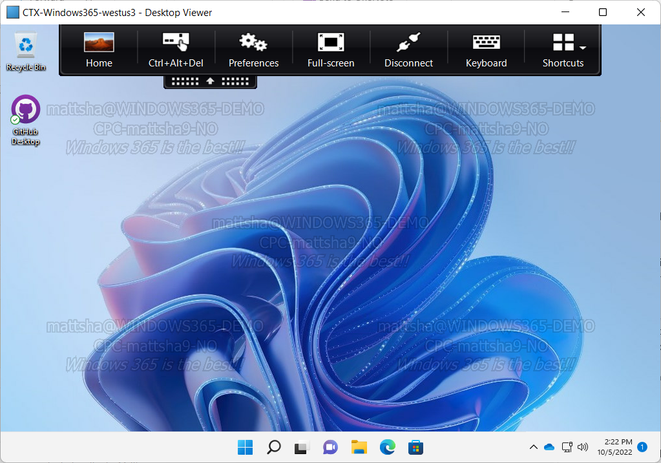The width and height of the screenshot is (661, 463).
Task: Open taskbar Search
Action: click(274, 447)
